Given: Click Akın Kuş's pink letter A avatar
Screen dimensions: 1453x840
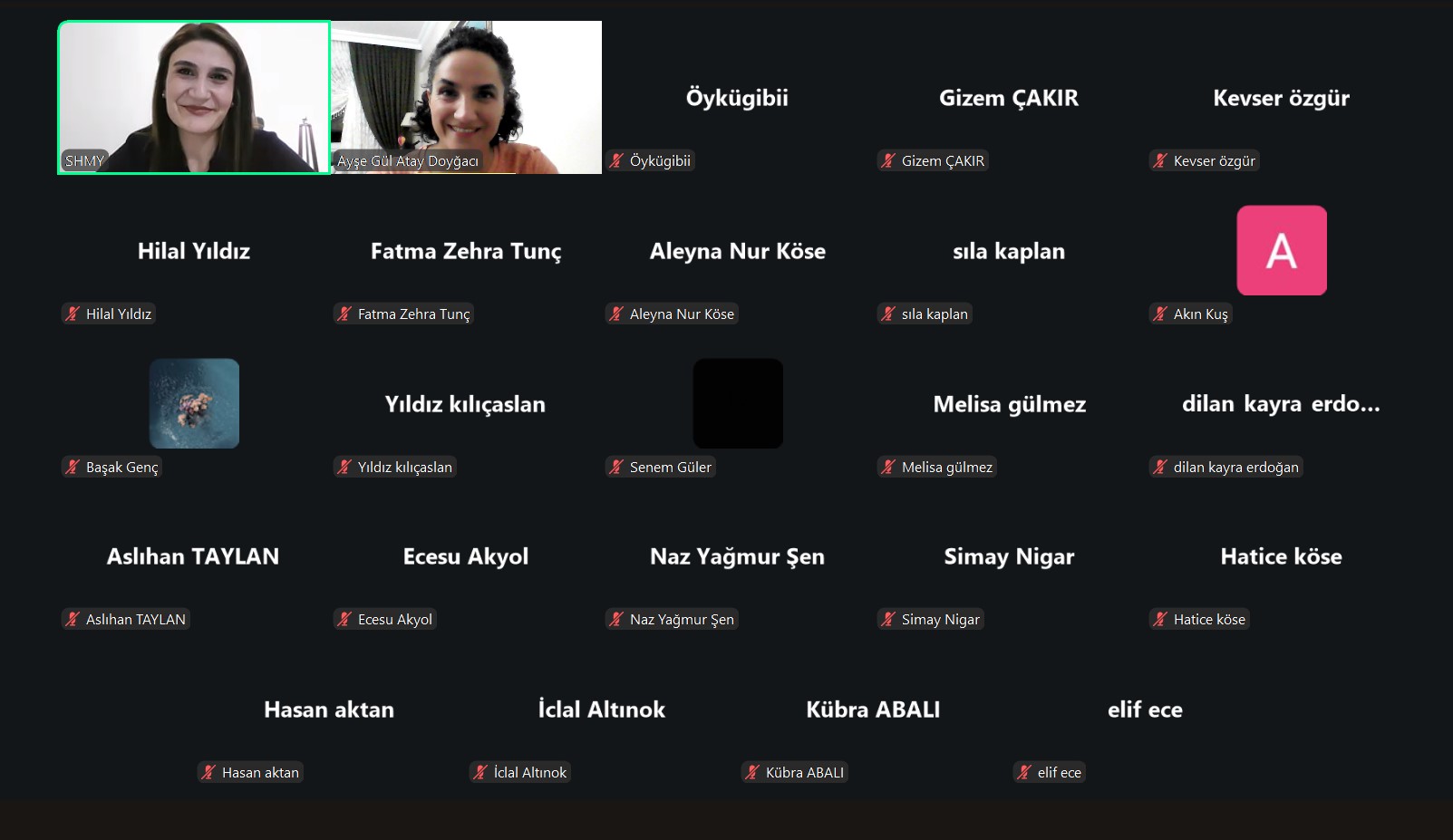Looking at the screenshot, I should (x=1282, y=250).
